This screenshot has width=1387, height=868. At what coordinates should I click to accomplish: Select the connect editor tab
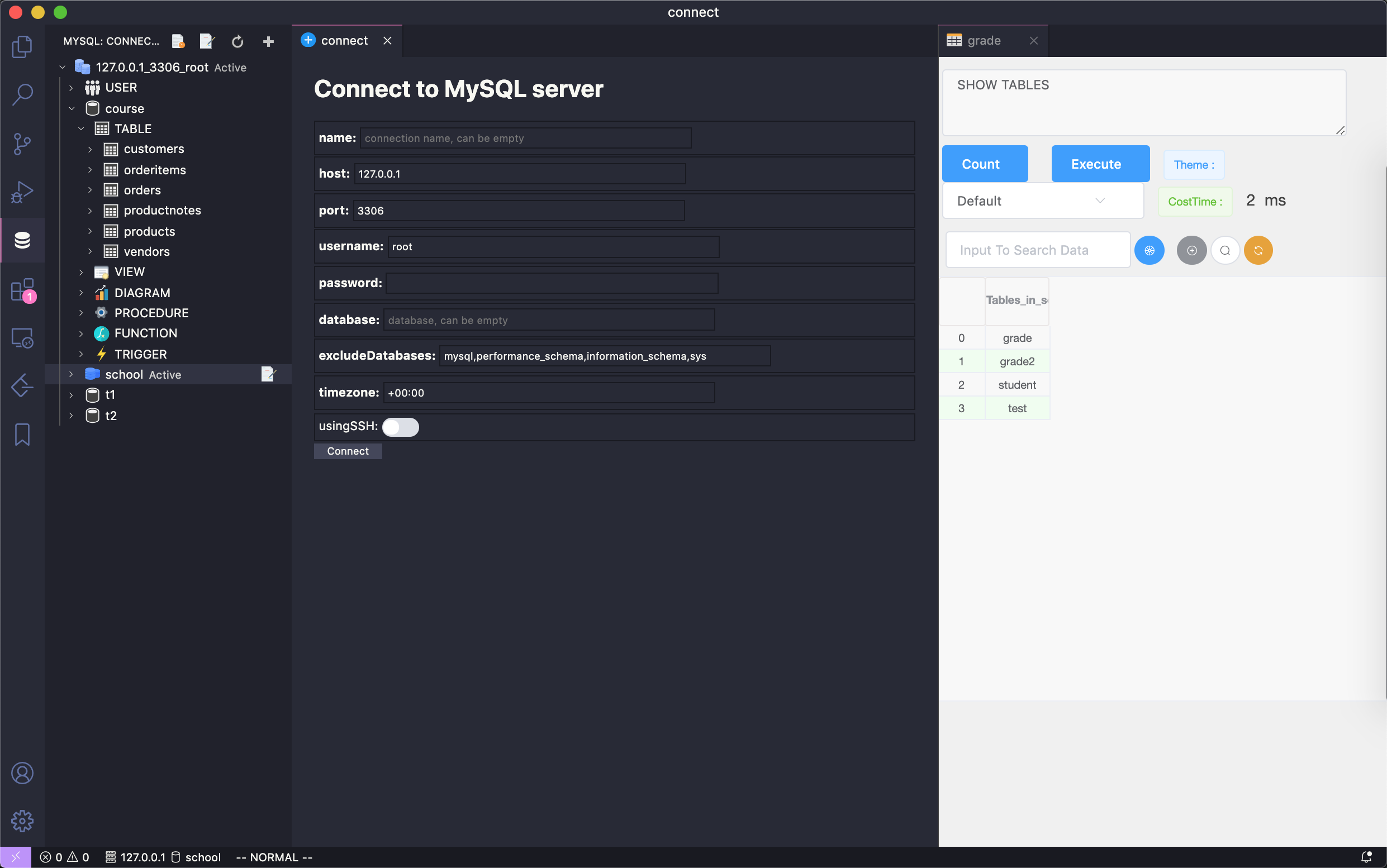point(344,41)
